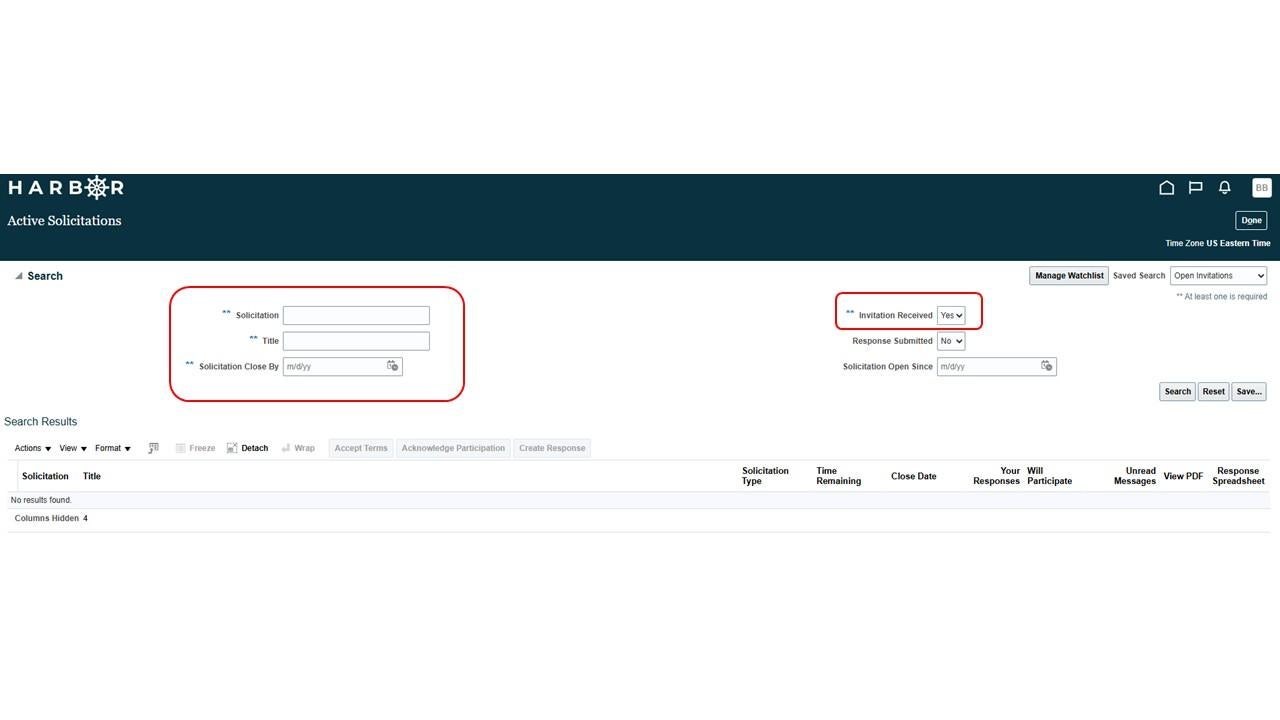Viewport: 1280px width, 720px height.
Task: Click Acknowledge Participation button
Action: pos(453,448)
